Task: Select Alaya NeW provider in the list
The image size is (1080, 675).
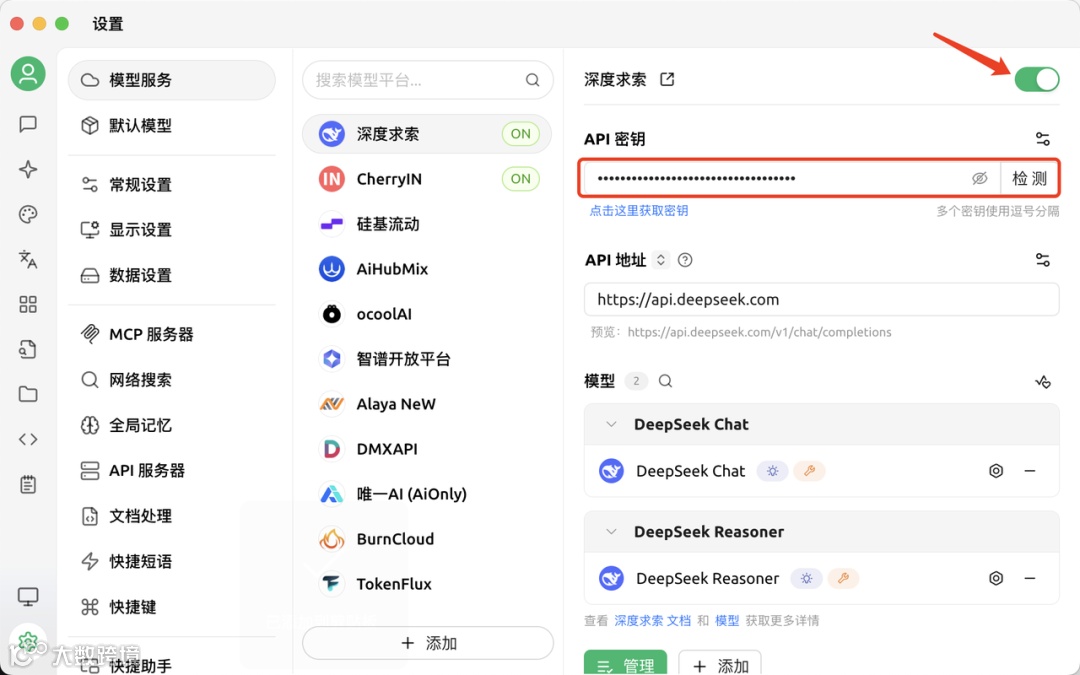Action: (x=427, y=404)
